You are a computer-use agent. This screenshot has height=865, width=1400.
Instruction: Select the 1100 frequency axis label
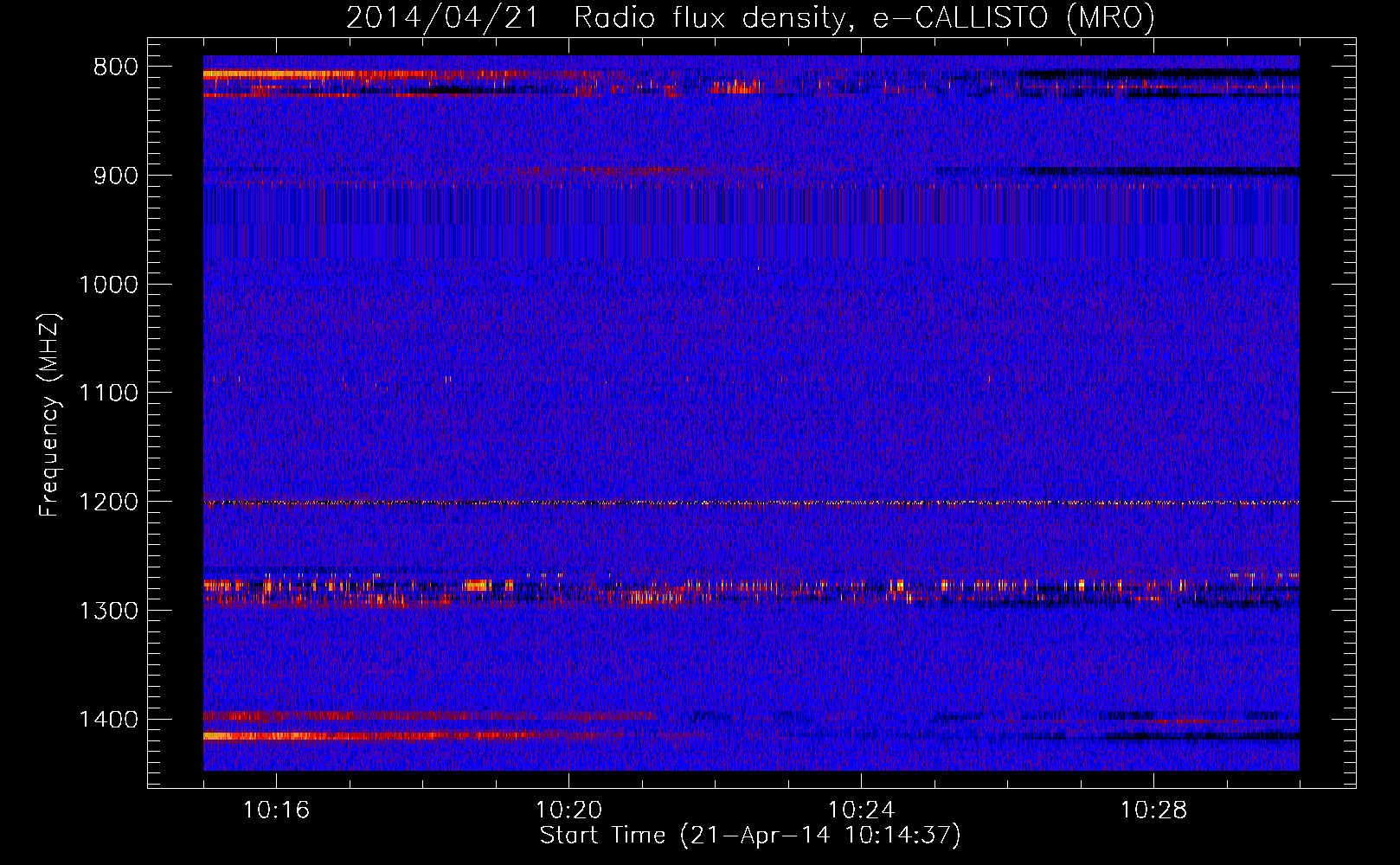click(109, 394)
